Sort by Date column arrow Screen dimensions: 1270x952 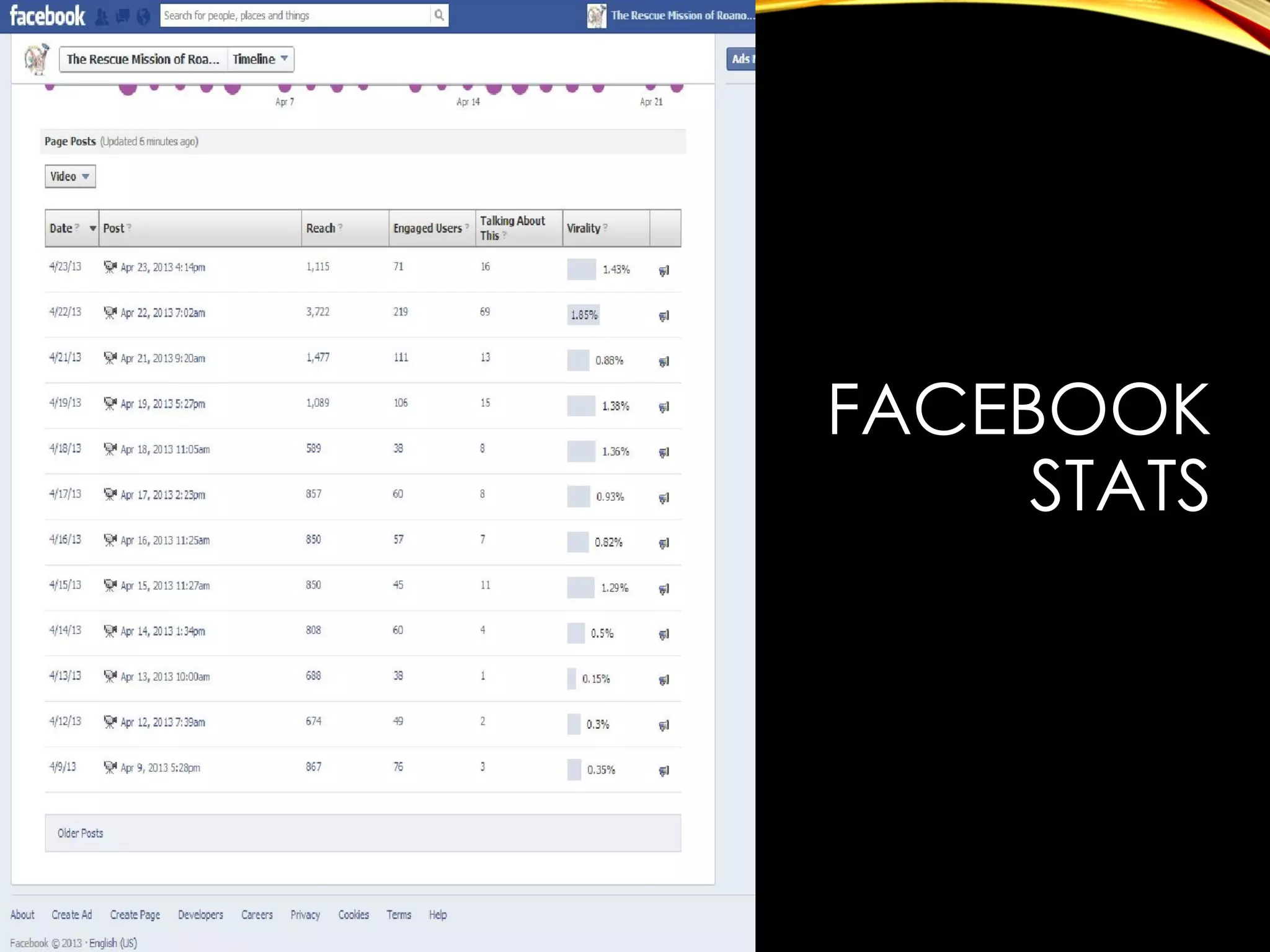point(93,229)
